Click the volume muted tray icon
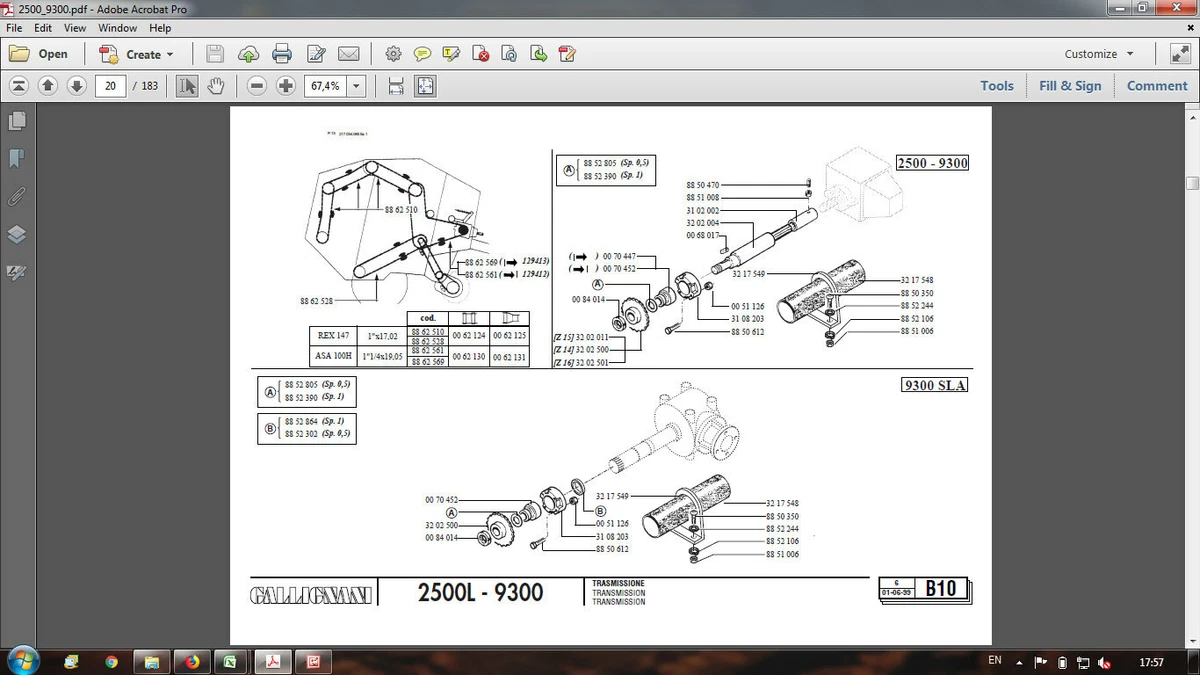Viewport: 1200px width, 675px height. point(1105,662)
